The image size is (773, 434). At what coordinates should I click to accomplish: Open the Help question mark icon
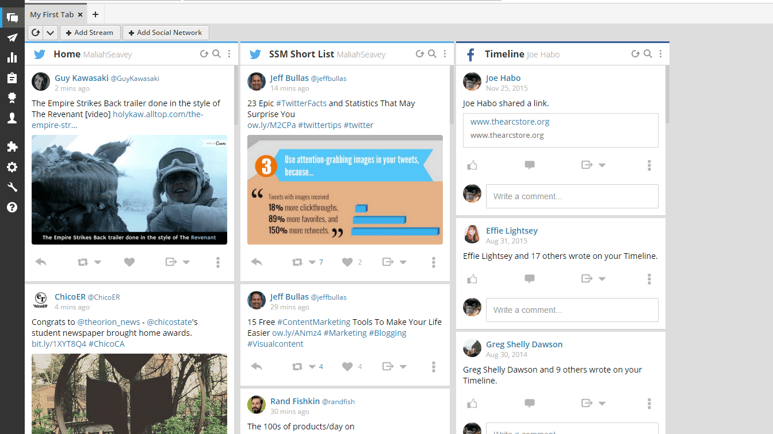tap(12, 208)
